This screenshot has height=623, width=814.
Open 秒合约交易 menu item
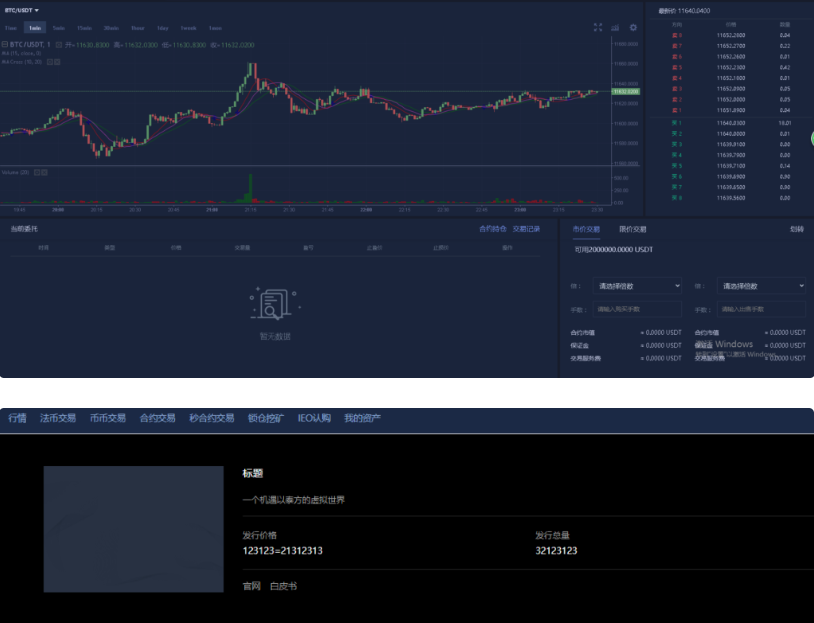coord(211,418)
